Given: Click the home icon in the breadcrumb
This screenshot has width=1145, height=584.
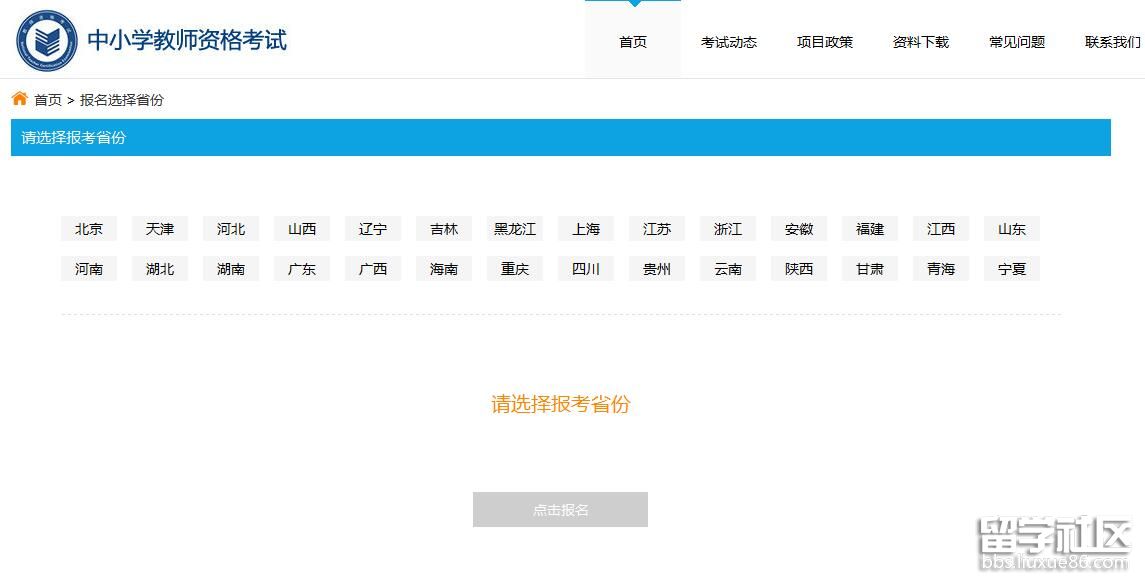Looking at the screenshot, I should [18, 99].
